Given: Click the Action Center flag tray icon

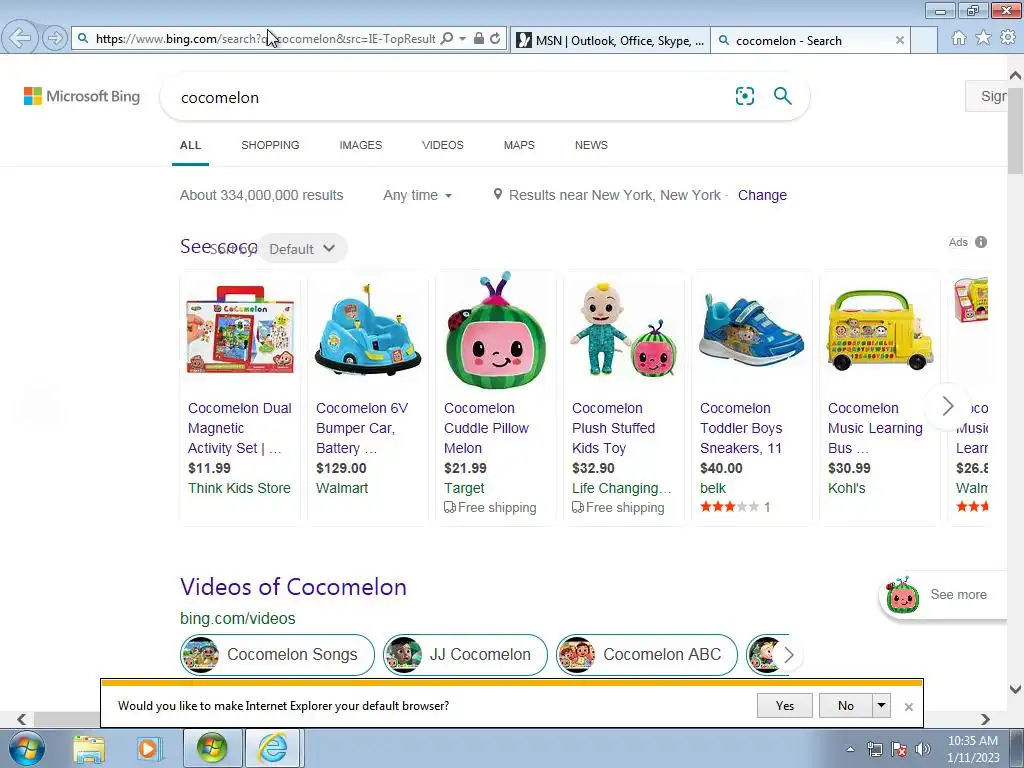Looking at the screenshot, I should (x=899, y=749).
